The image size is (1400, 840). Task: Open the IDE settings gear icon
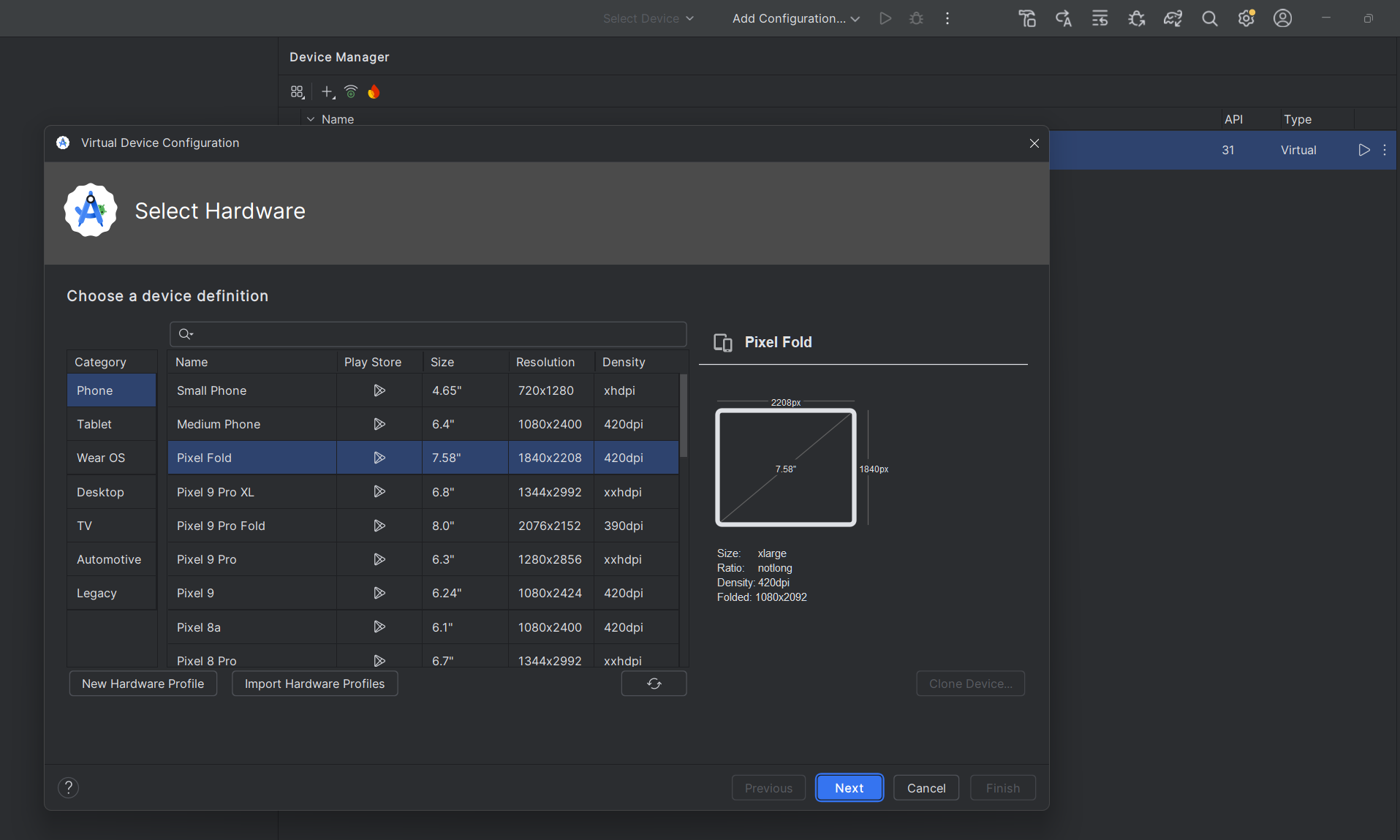1246,18
